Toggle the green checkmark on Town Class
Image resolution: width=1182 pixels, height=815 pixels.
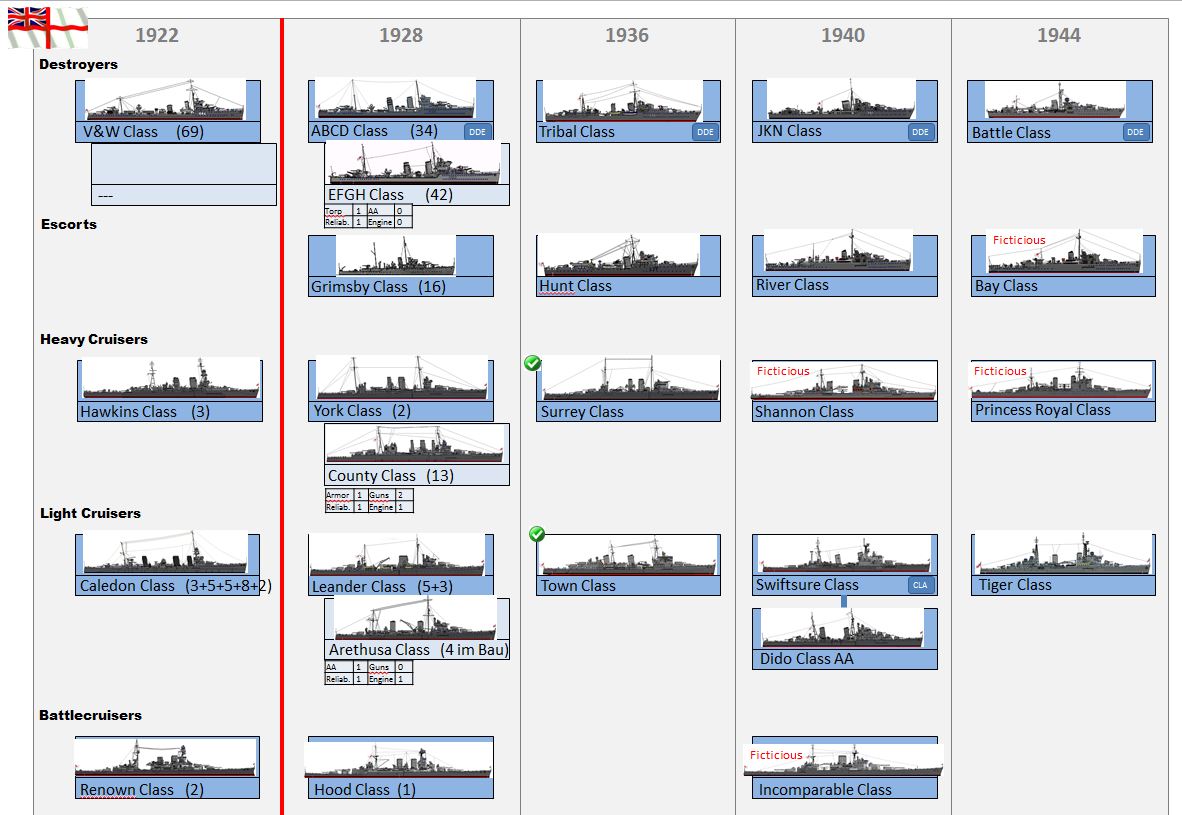[x=537, y=535]
